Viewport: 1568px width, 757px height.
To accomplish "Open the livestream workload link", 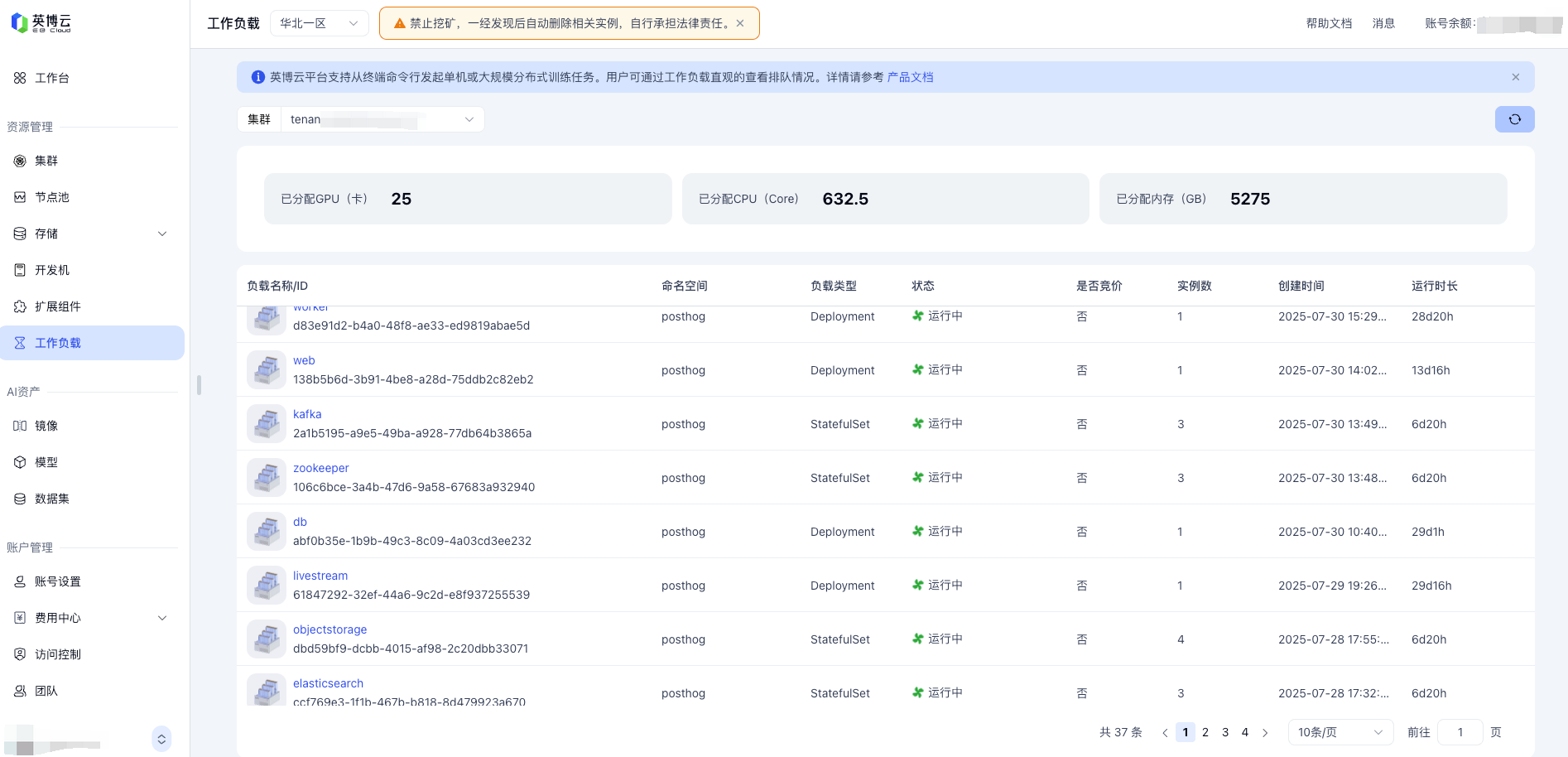I will tap(320, 576).
